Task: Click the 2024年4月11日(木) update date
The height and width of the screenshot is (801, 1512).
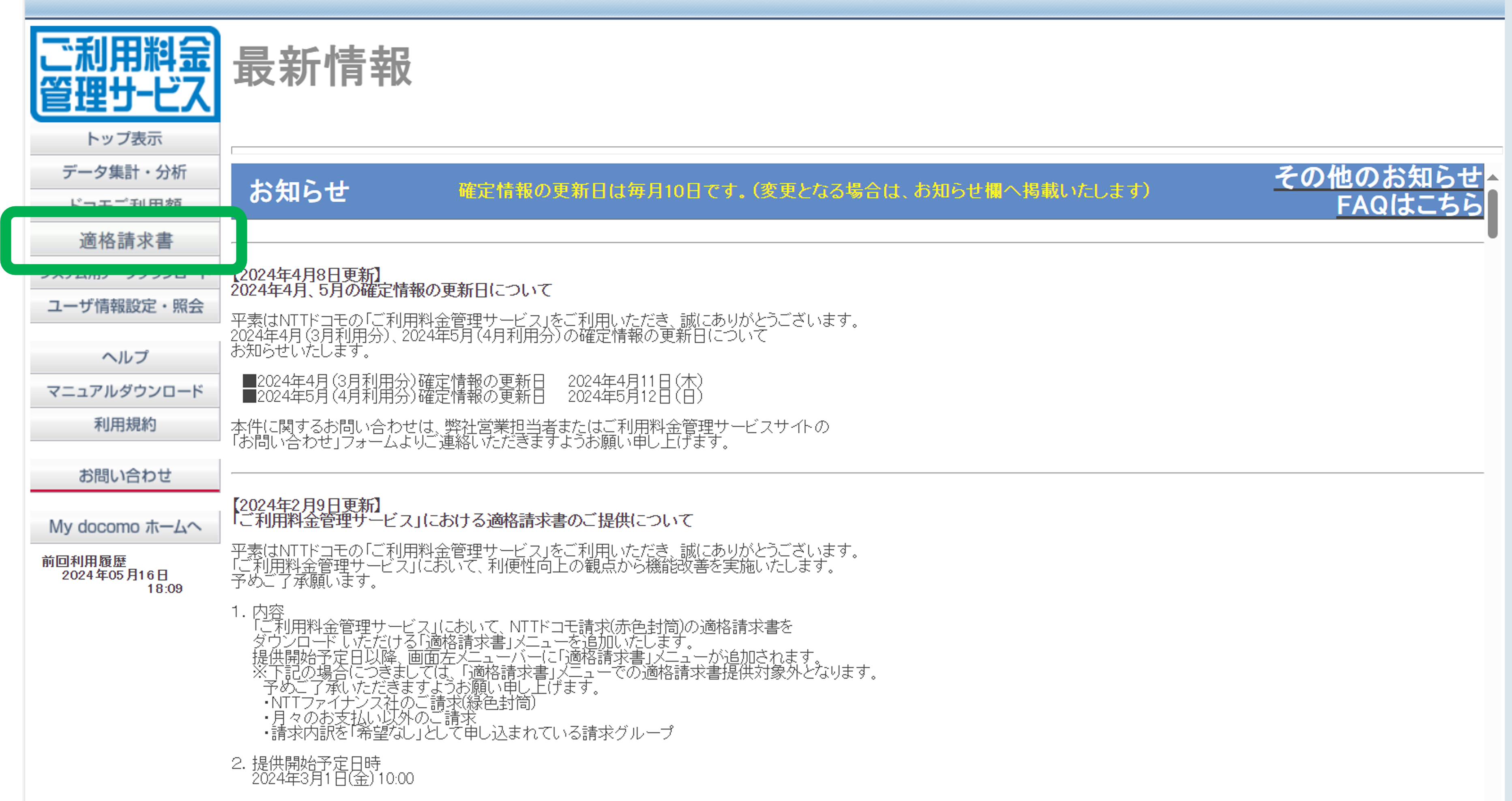Action: 635,381
